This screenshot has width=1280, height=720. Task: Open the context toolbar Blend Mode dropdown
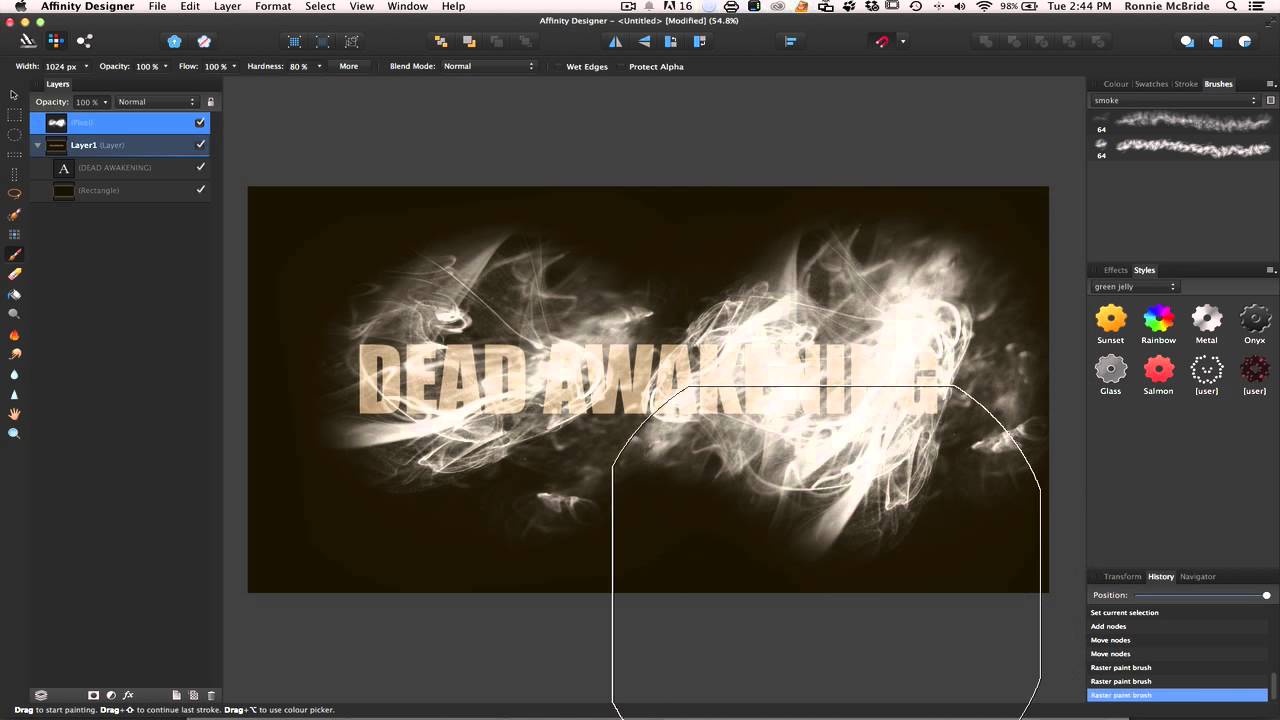(x=489, y=66)
